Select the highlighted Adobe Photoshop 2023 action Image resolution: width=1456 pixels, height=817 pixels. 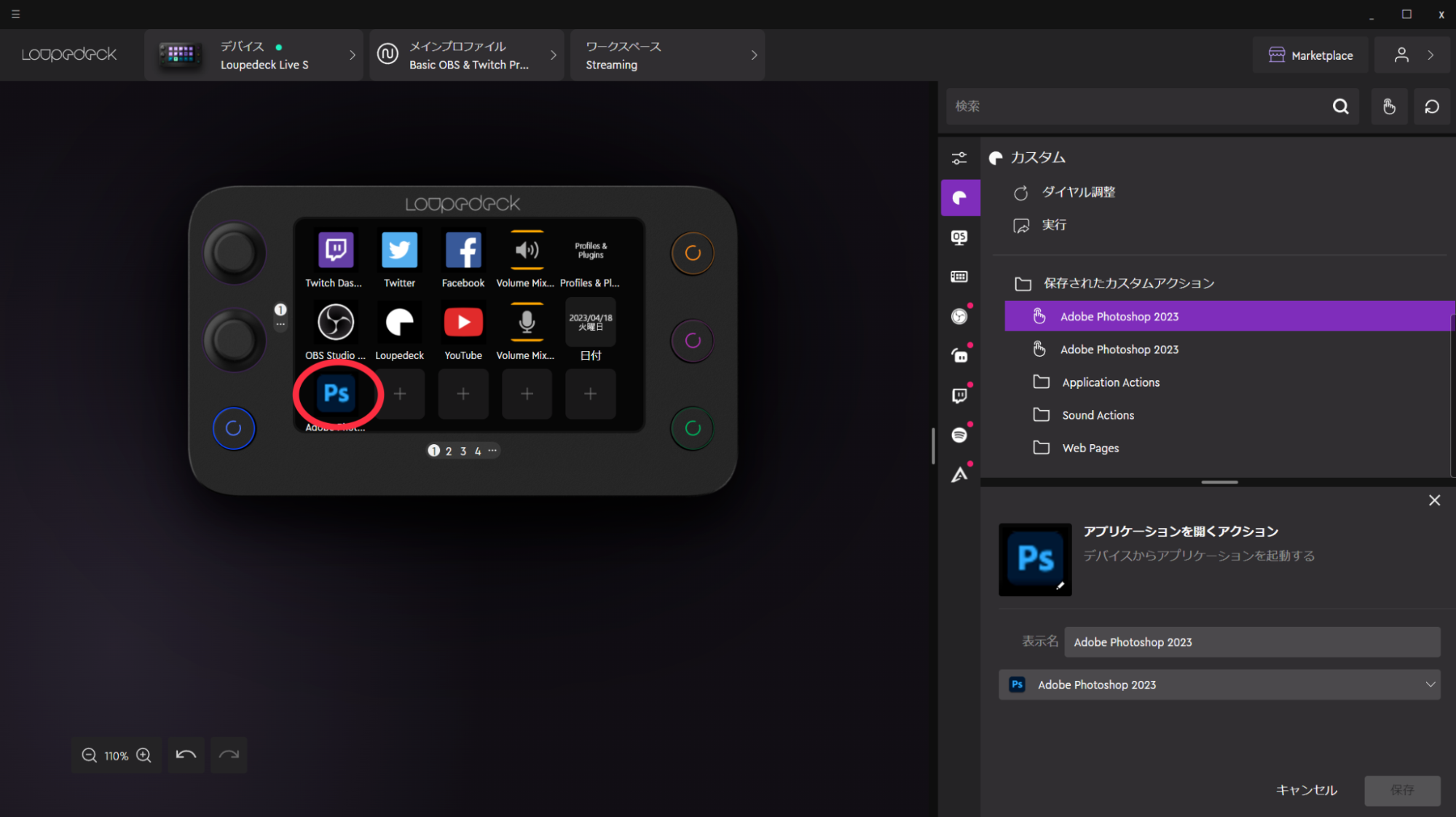click(1229, 316)
